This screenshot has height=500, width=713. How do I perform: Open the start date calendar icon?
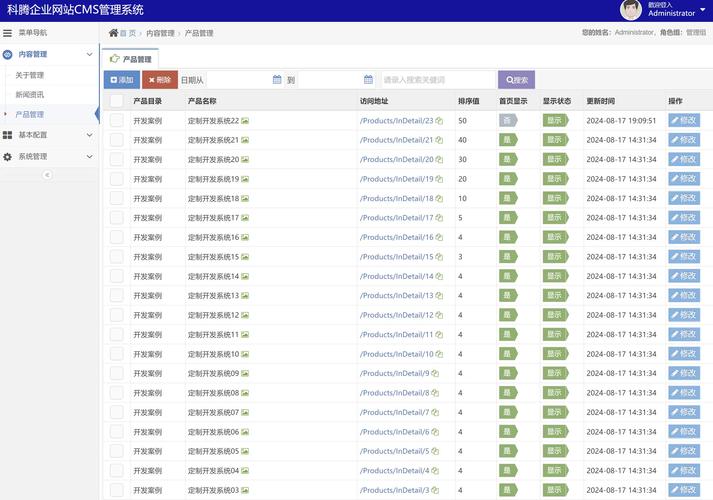(277, 80)
